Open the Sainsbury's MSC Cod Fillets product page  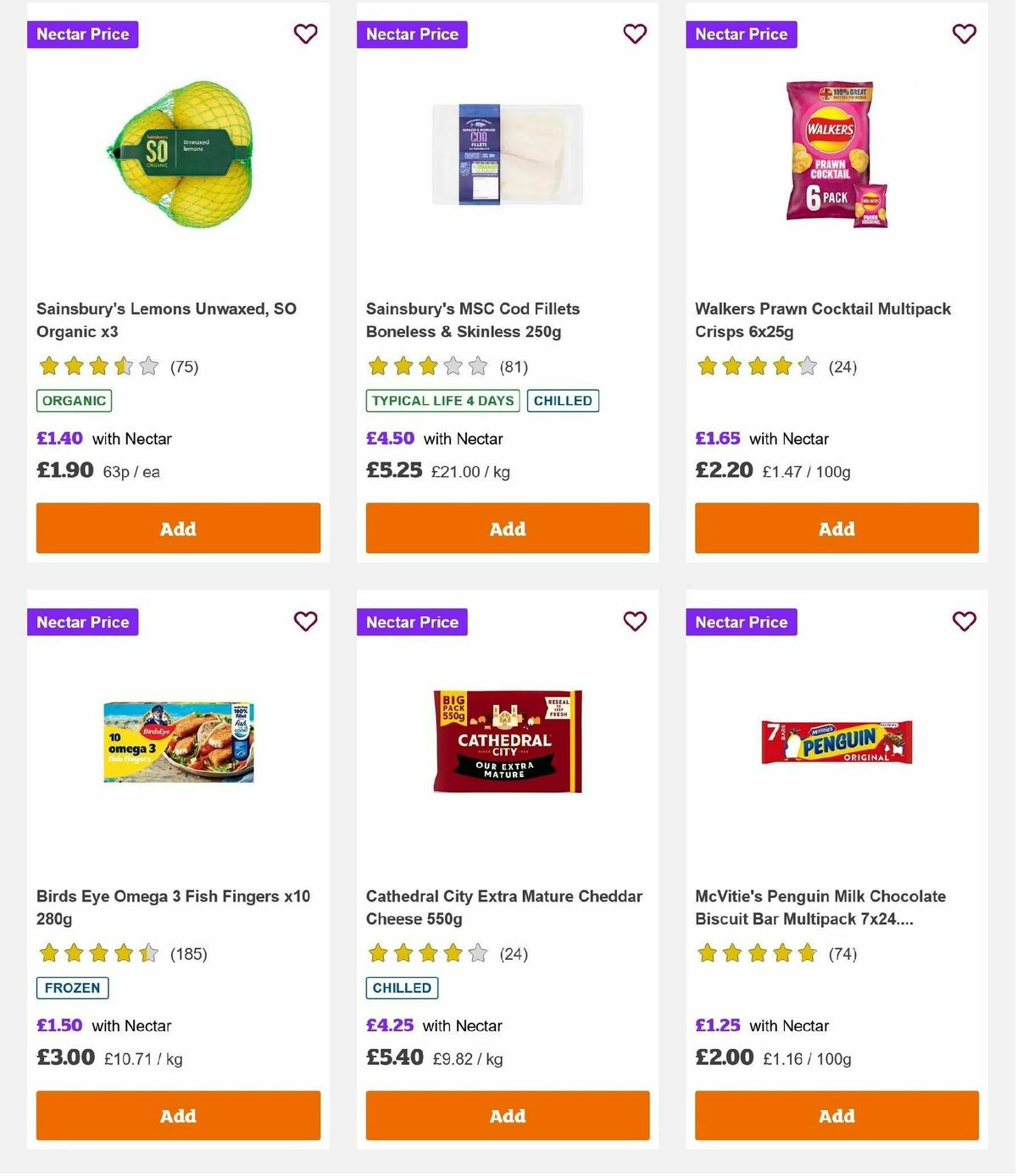pos(472,320)
